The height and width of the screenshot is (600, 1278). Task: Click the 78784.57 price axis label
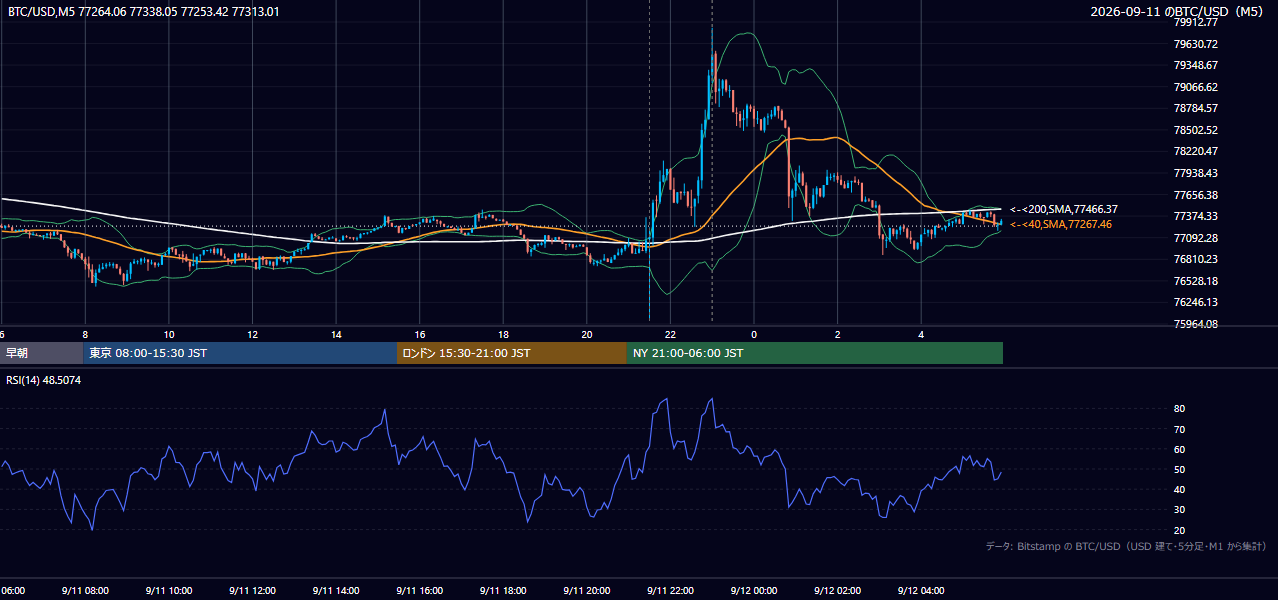[x=1196, y=108]
